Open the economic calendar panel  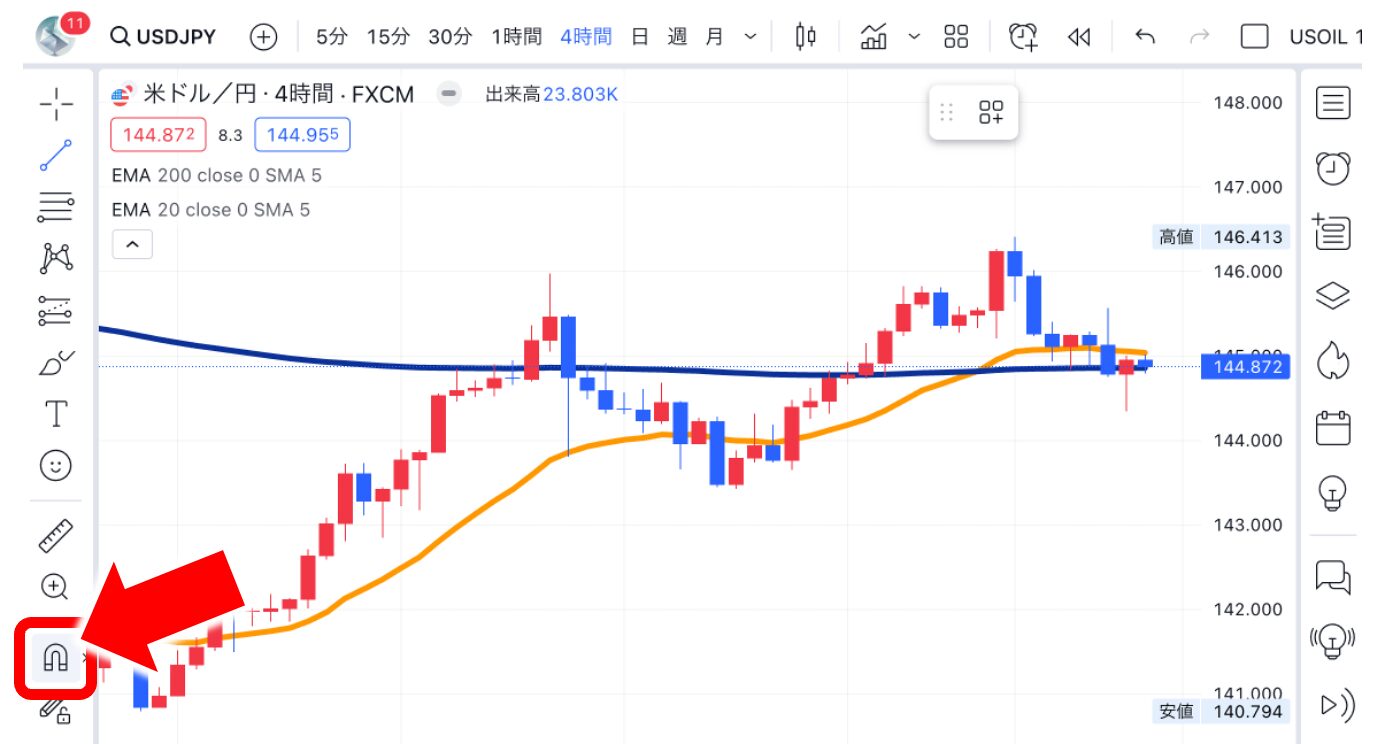pyautogui.click(x=1332, y=428)
